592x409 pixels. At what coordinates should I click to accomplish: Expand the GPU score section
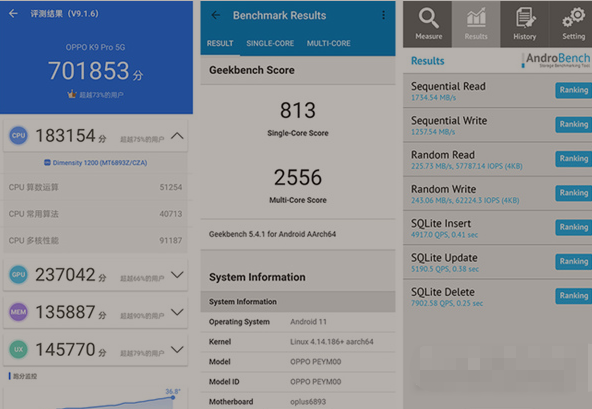coord(177,275)
